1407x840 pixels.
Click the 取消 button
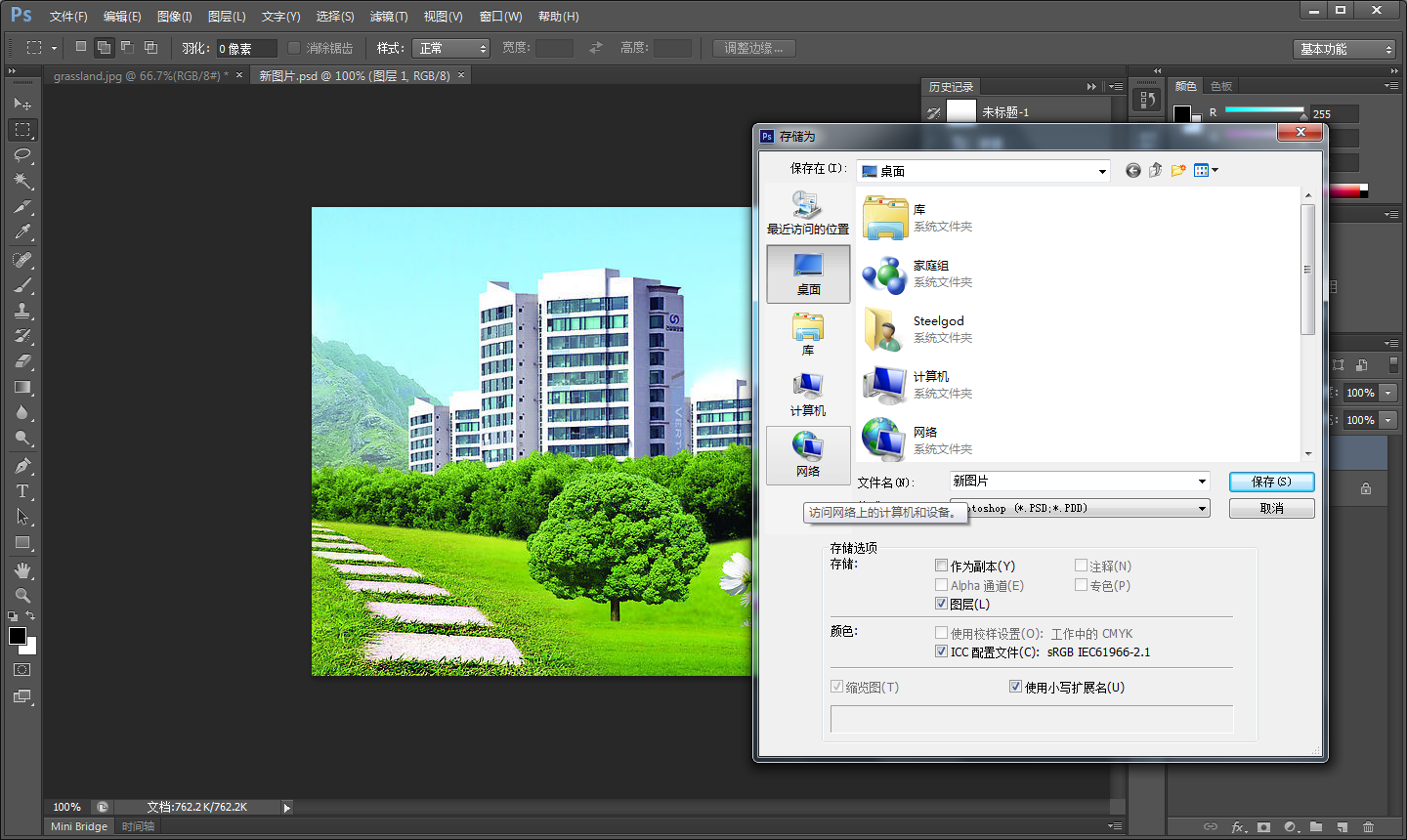(x=1271, y=509)
